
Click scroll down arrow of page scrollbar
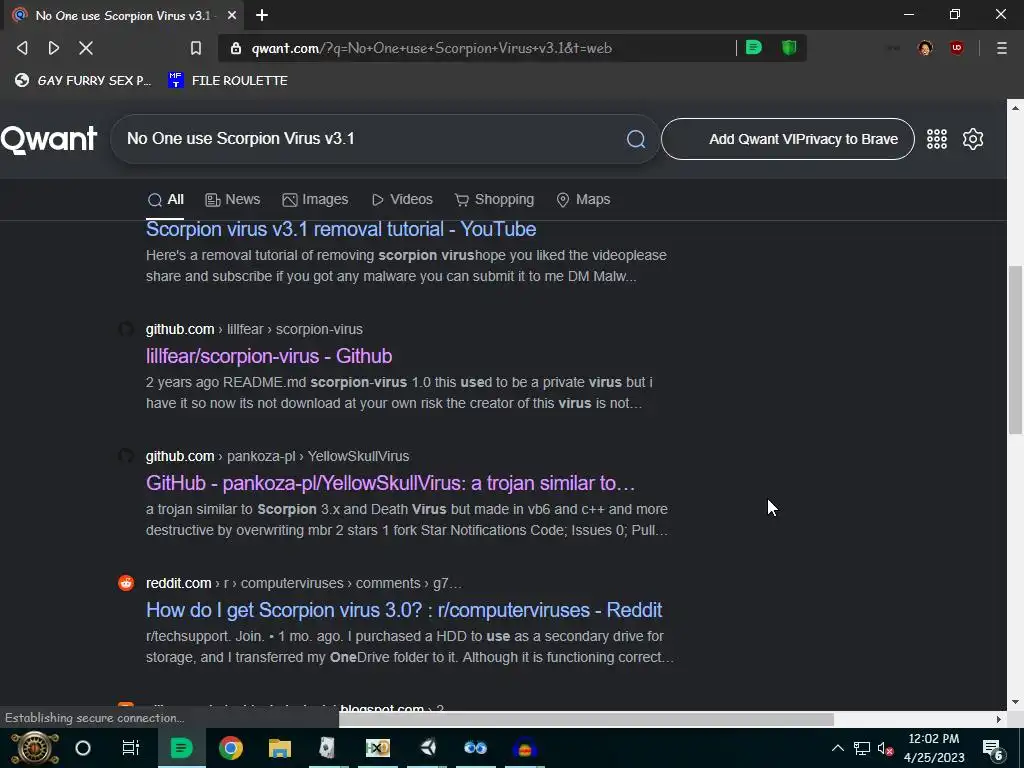point(1015,702)
